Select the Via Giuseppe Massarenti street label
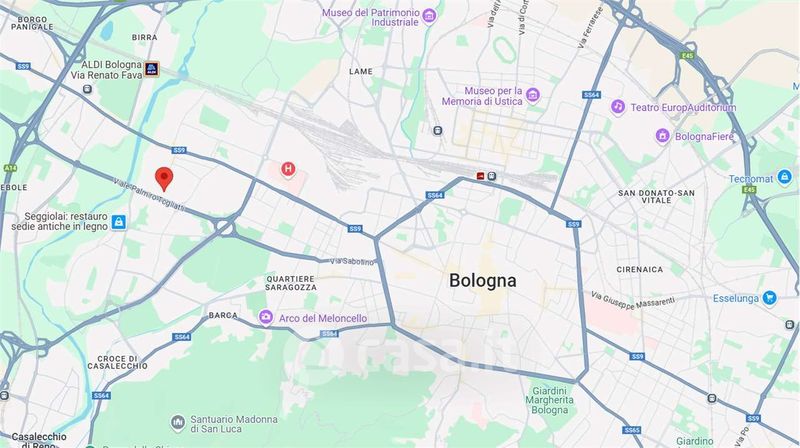Image resolution: width=800 pixels, height=448 pixels. click(633, 301)
